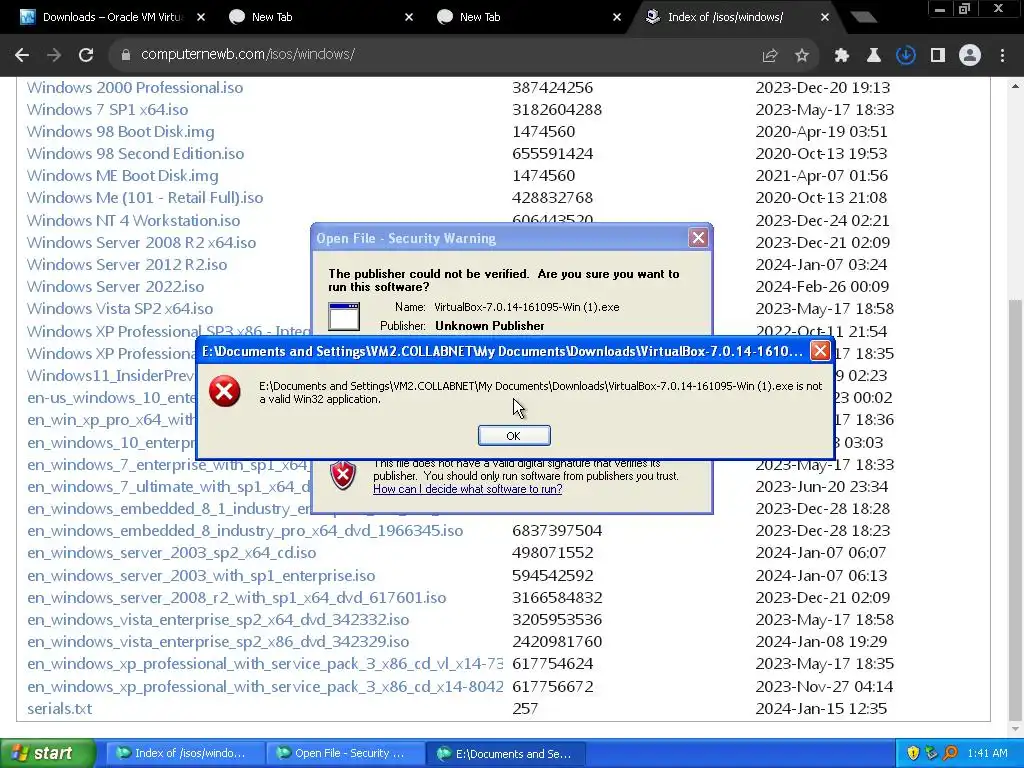Image resolution: width=1024 pixels, height=768 pixels.
Task: Open Windows NT 4 Workstation.iso link
Action: pyautogui.click(x=133, y=221)
